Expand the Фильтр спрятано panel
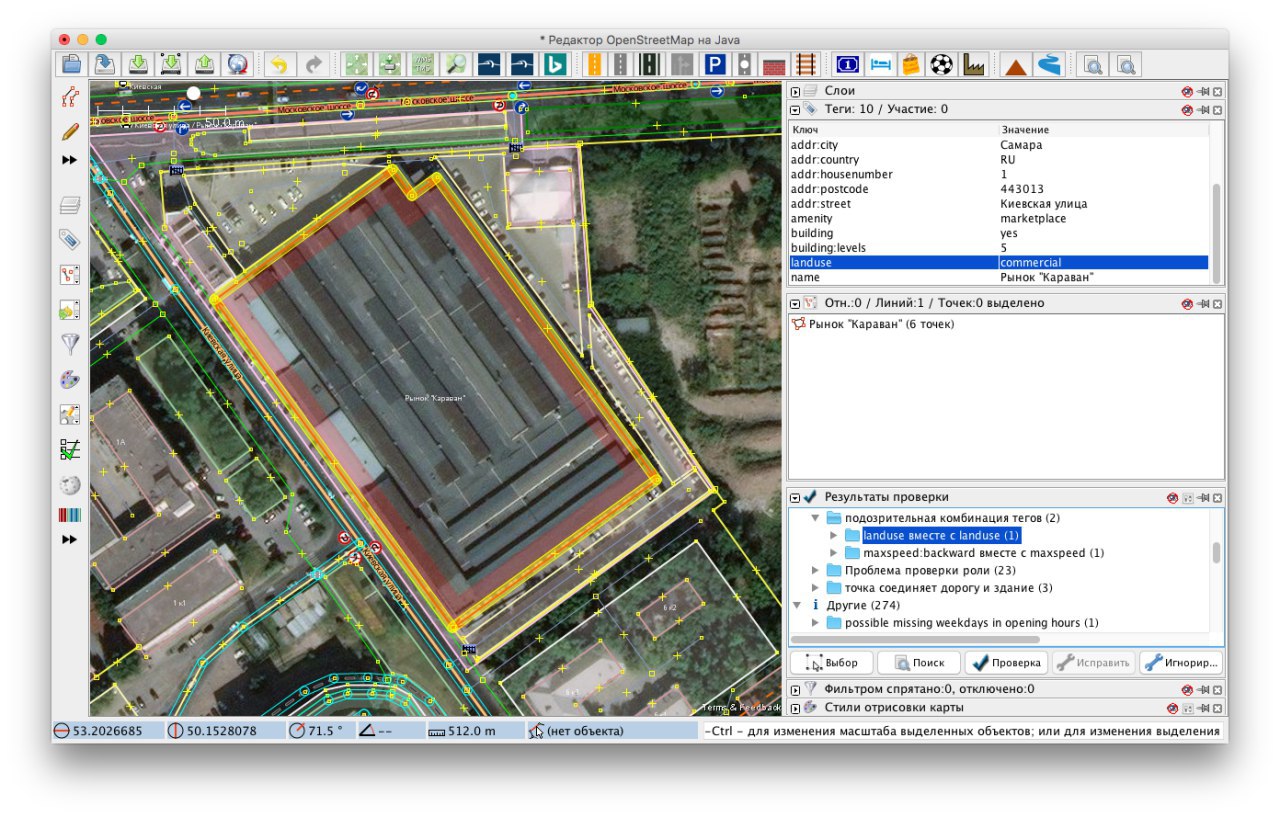Screen dimensions: 1280x817 tap(796, 689)
